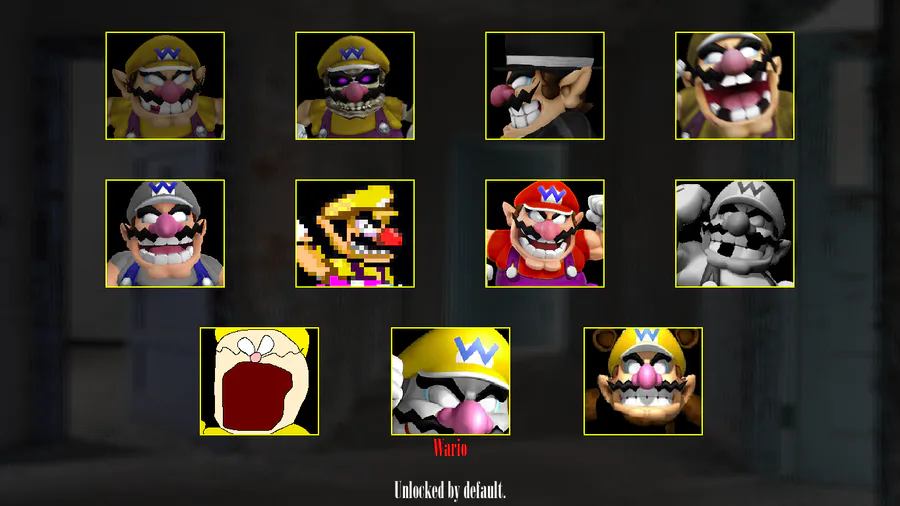Select the retro sprite Wario with red nose
Image resolution: width=900 pixels, height=506 pixels.
[355, 233]
